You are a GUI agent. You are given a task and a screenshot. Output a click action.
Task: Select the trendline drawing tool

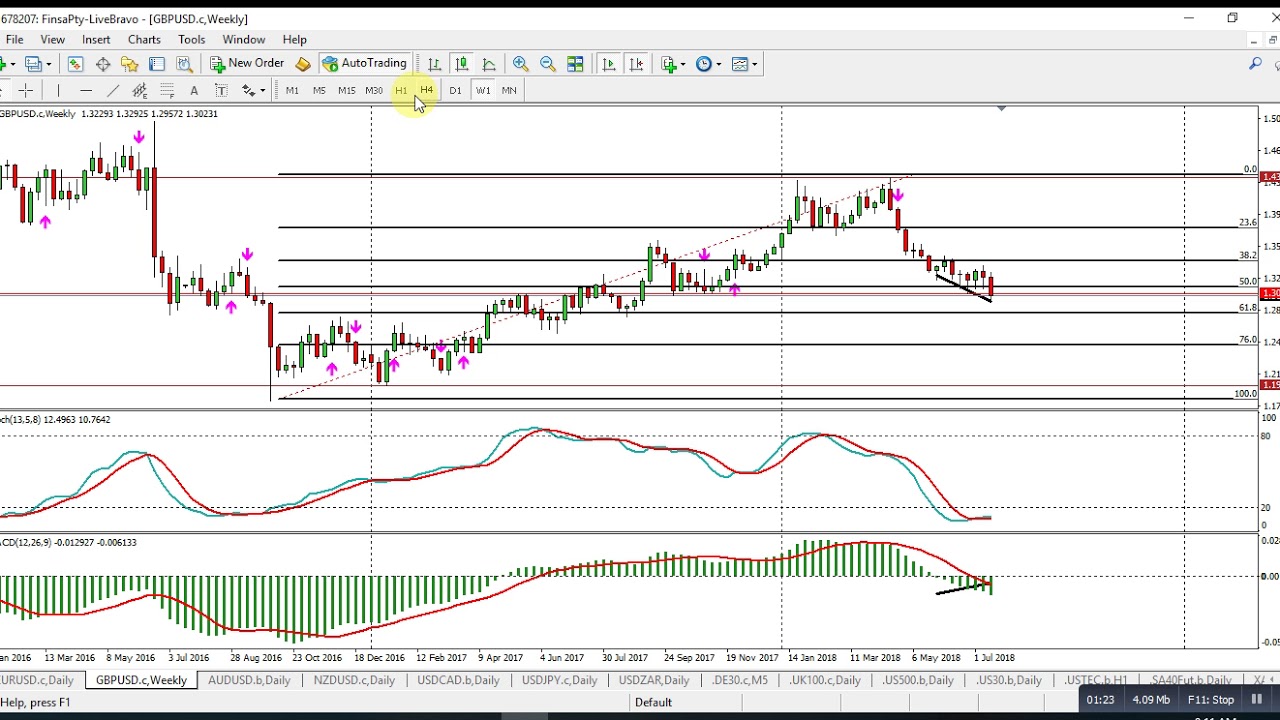pyautogui.click(x=113, y=91)
